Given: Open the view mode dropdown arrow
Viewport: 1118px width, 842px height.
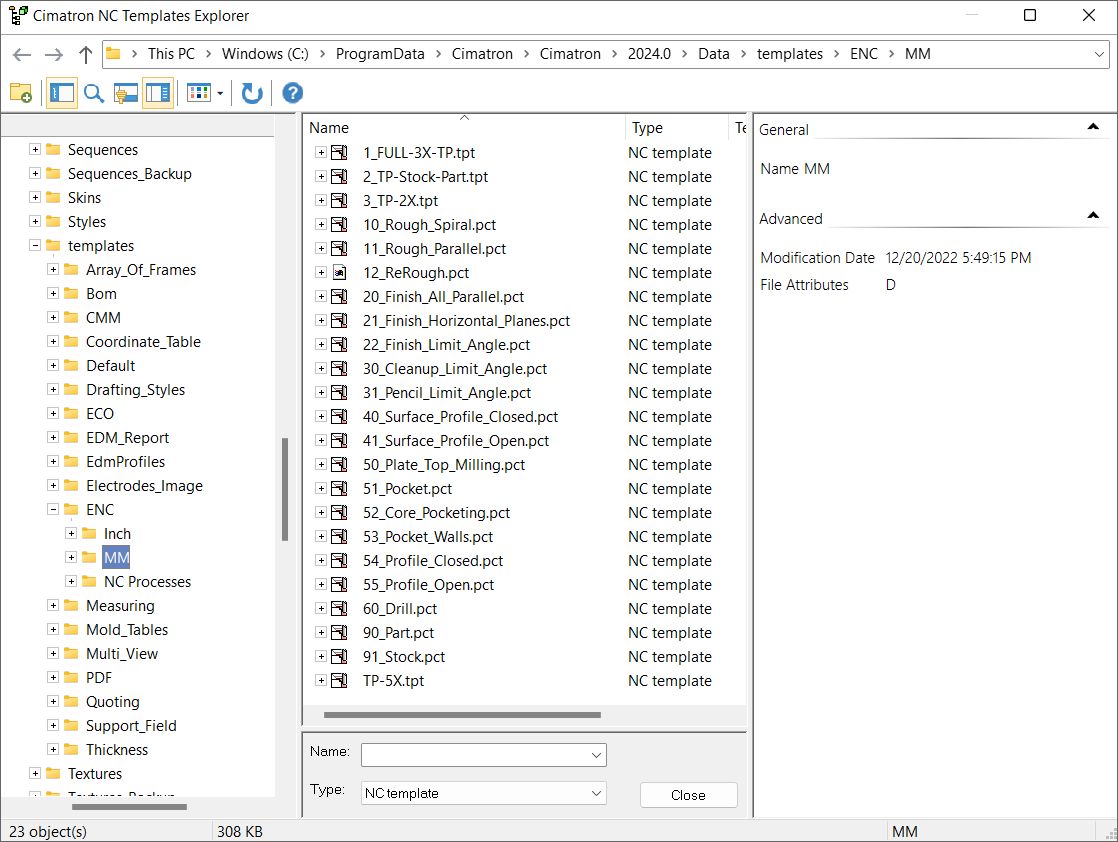Looking at the screenshot, I should point(220,93).
